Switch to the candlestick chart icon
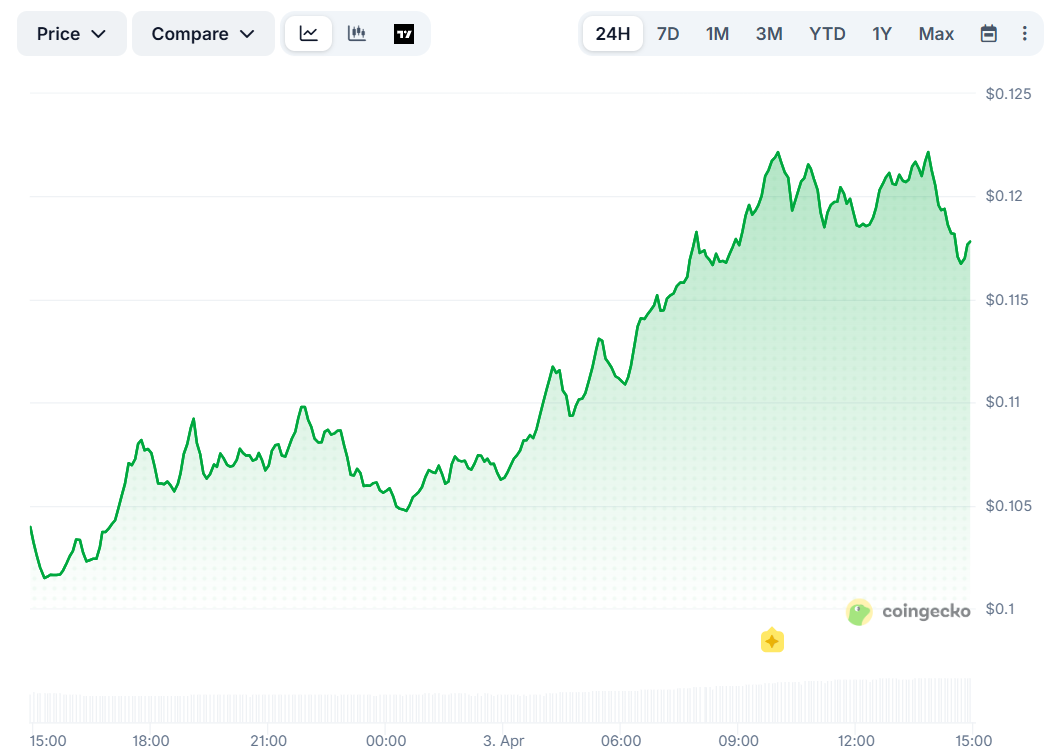The image size is (1050, 756). [x=356, y=33]
